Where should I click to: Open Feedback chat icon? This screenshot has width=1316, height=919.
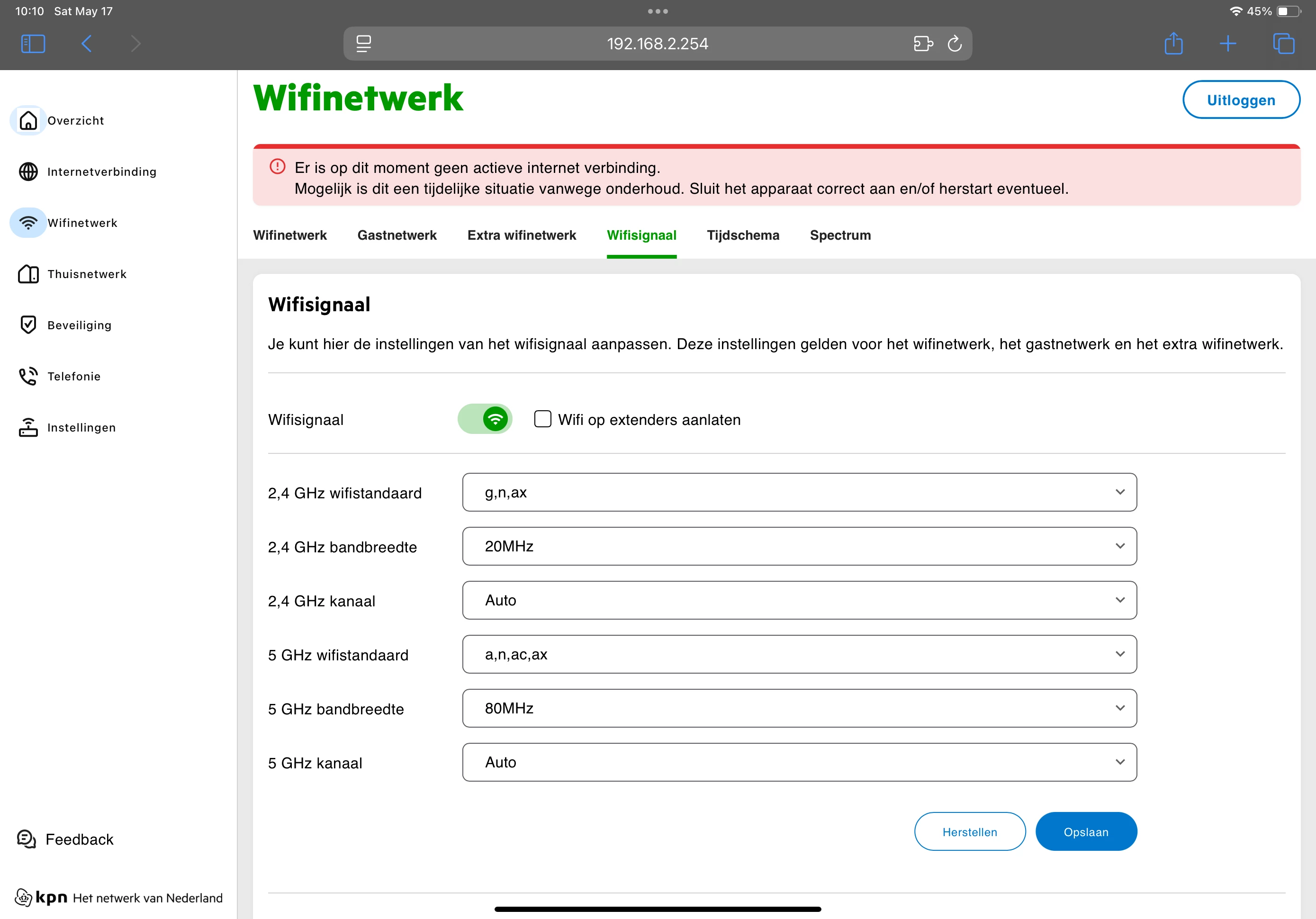click(27, 839)
